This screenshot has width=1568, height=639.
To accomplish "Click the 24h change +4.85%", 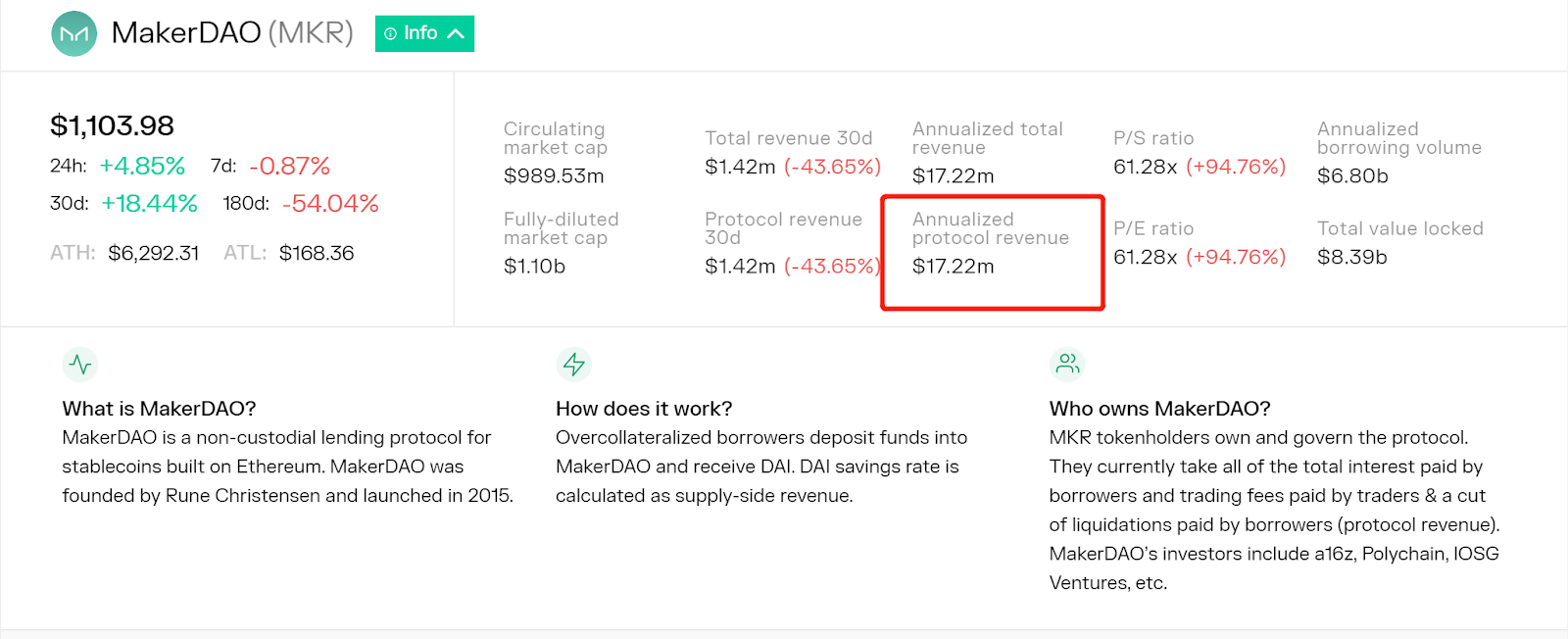I will [142, 166].
